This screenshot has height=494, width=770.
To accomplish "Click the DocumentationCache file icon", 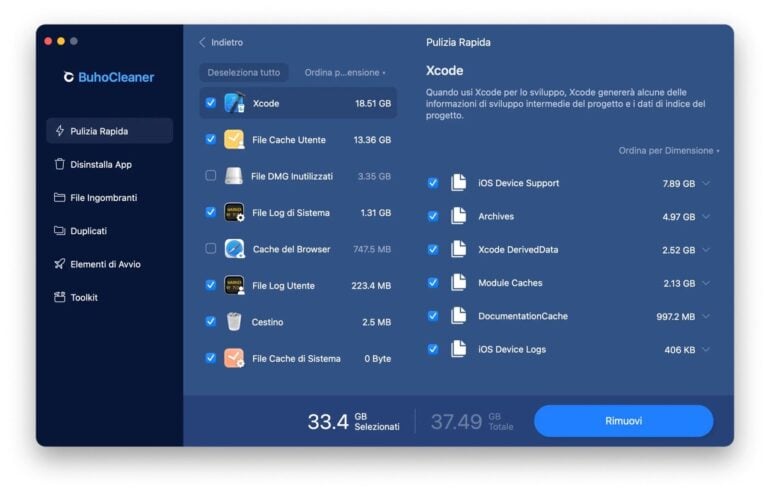I will point(459,316).
